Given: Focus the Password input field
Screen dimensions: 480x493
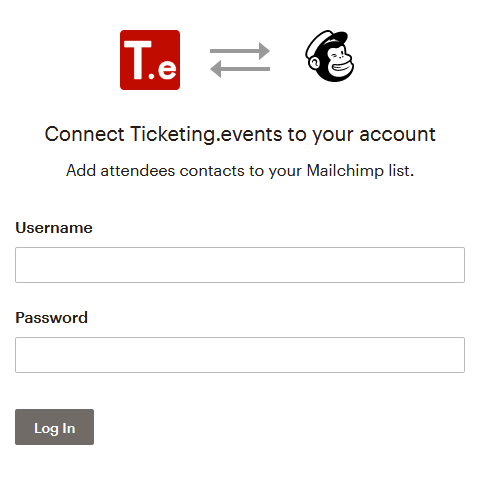Looking at the screenshot, I should [x=240, y=355].
